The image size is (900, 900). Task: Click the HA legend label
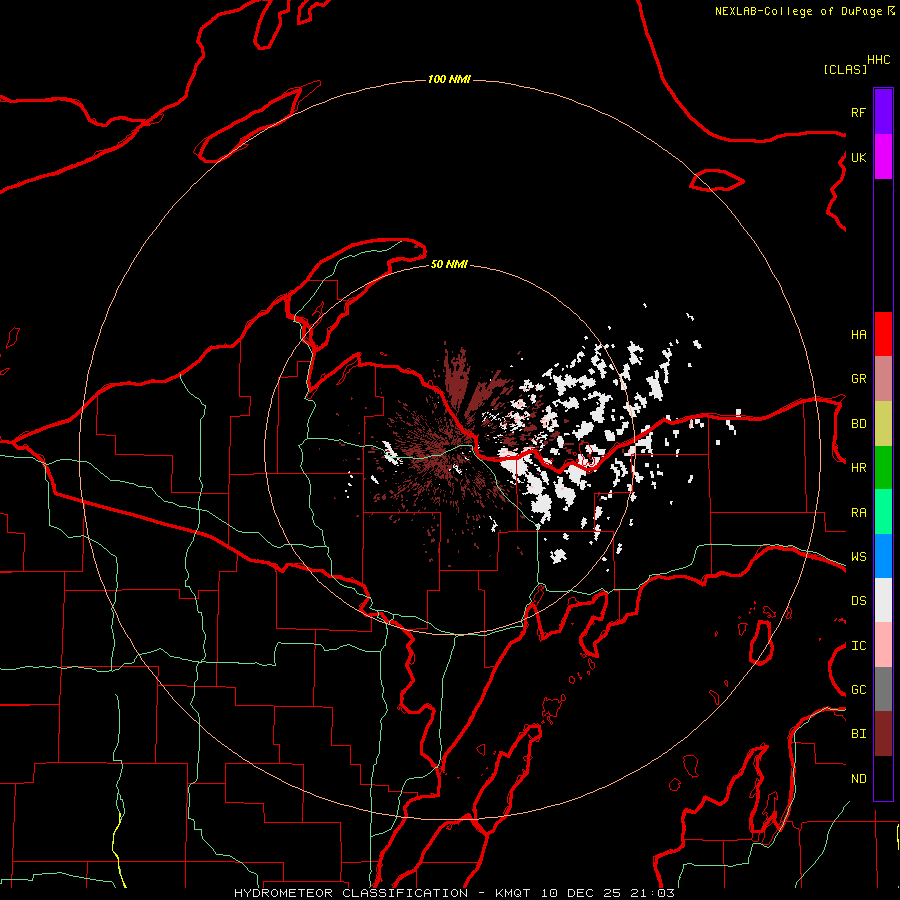858,334
